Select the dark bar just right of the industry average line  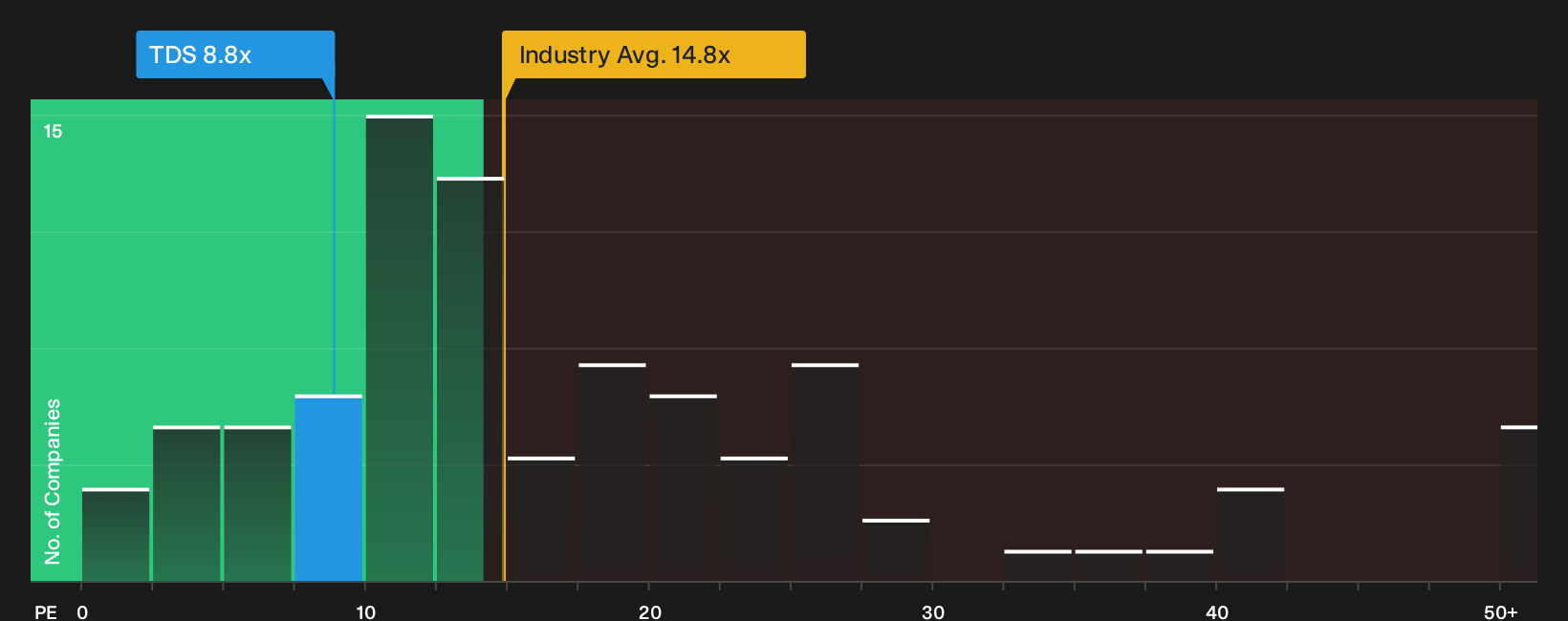tap(541, 520)
